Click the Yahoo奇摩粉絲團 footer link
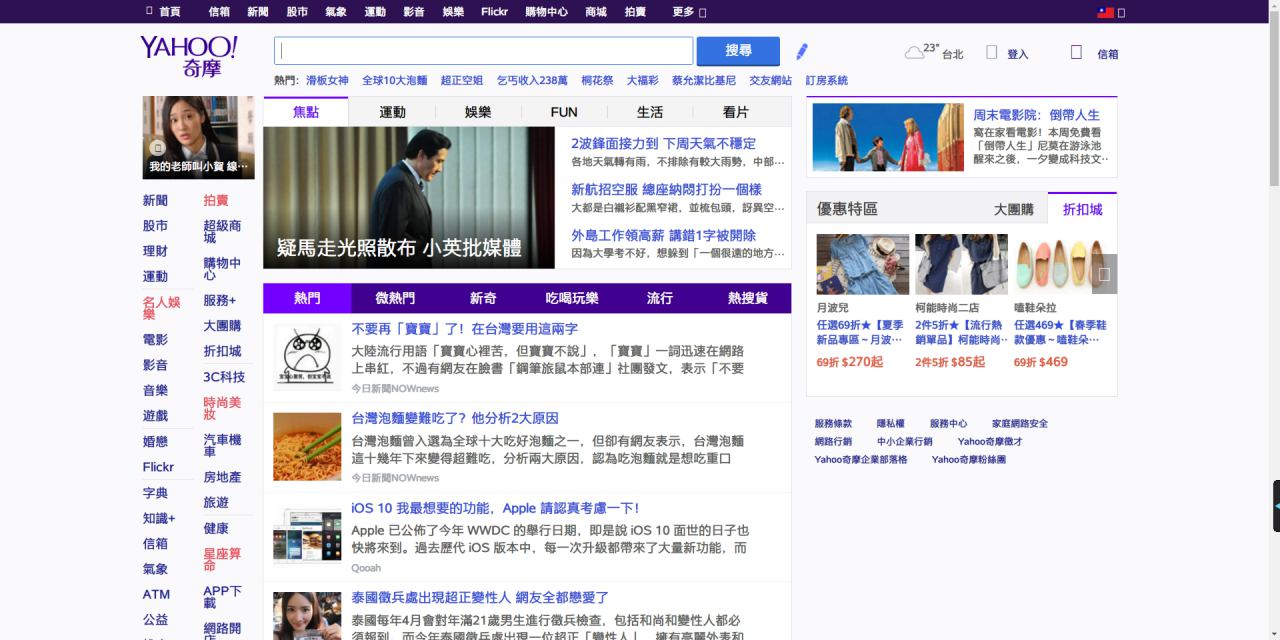This screenshot has height=640, width=1280. (969, 460)
